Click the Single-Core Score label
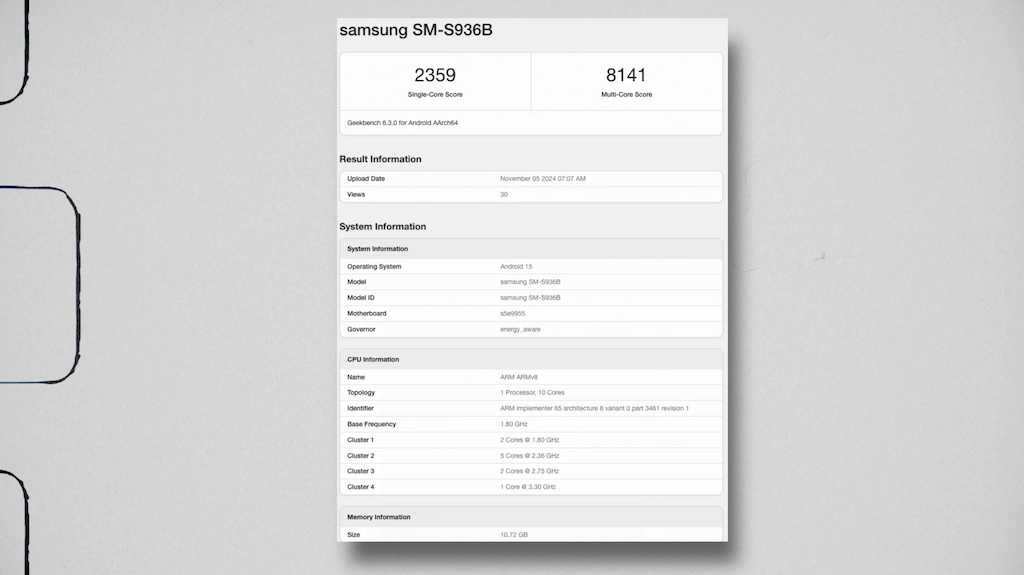 435,95
